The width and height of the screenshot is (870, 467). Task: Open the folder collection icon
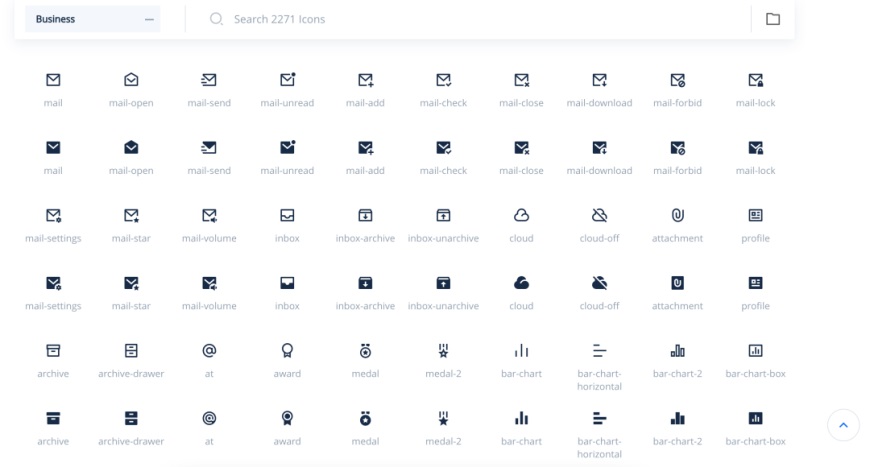point(772,19)
